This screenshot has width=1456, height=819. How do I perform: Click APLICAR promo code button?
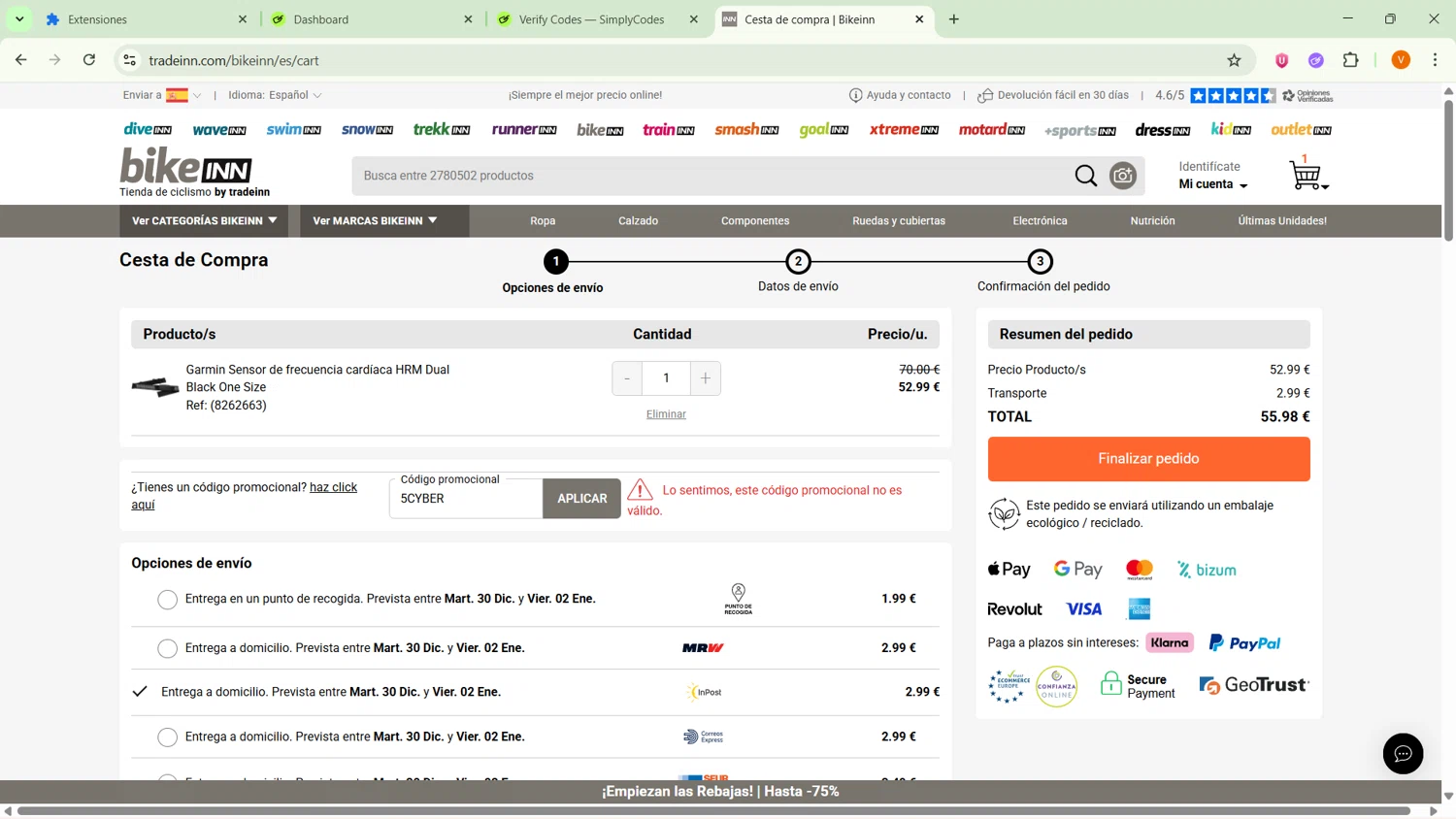[x=581, y=499]
